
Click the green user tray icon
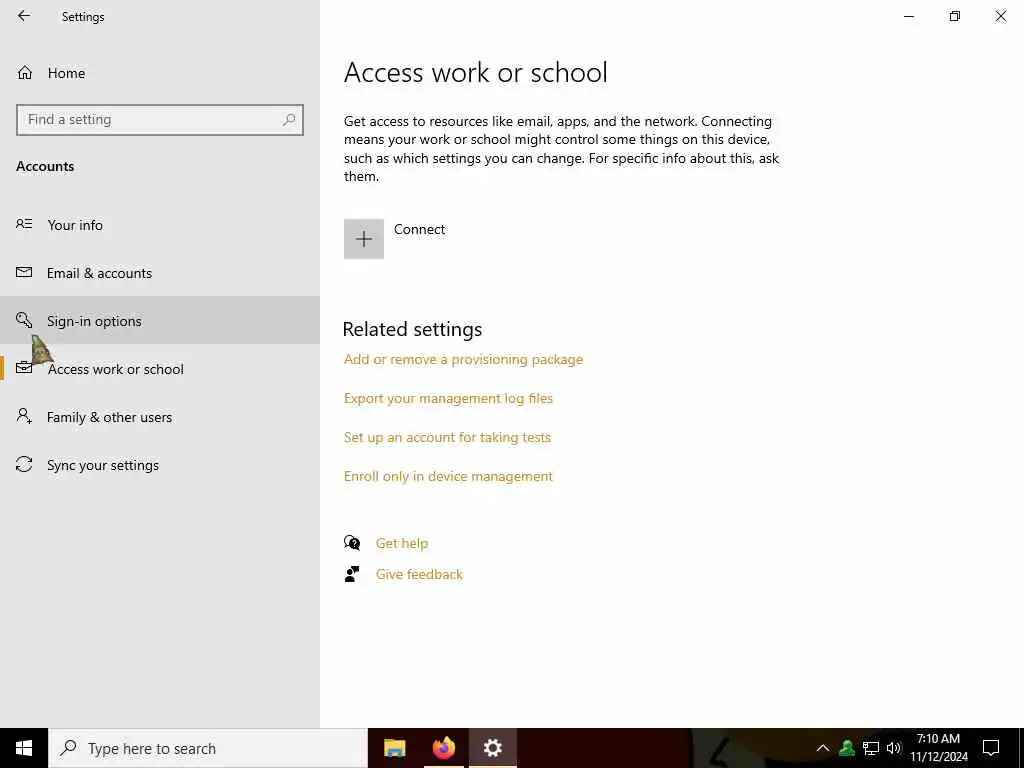[847, 748]
